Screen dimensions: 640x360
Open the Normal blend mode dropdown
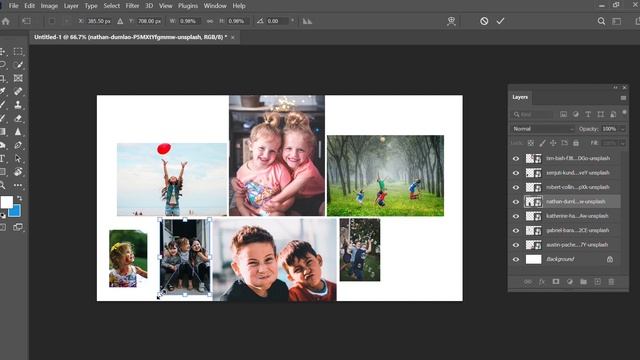click(543, 129)
